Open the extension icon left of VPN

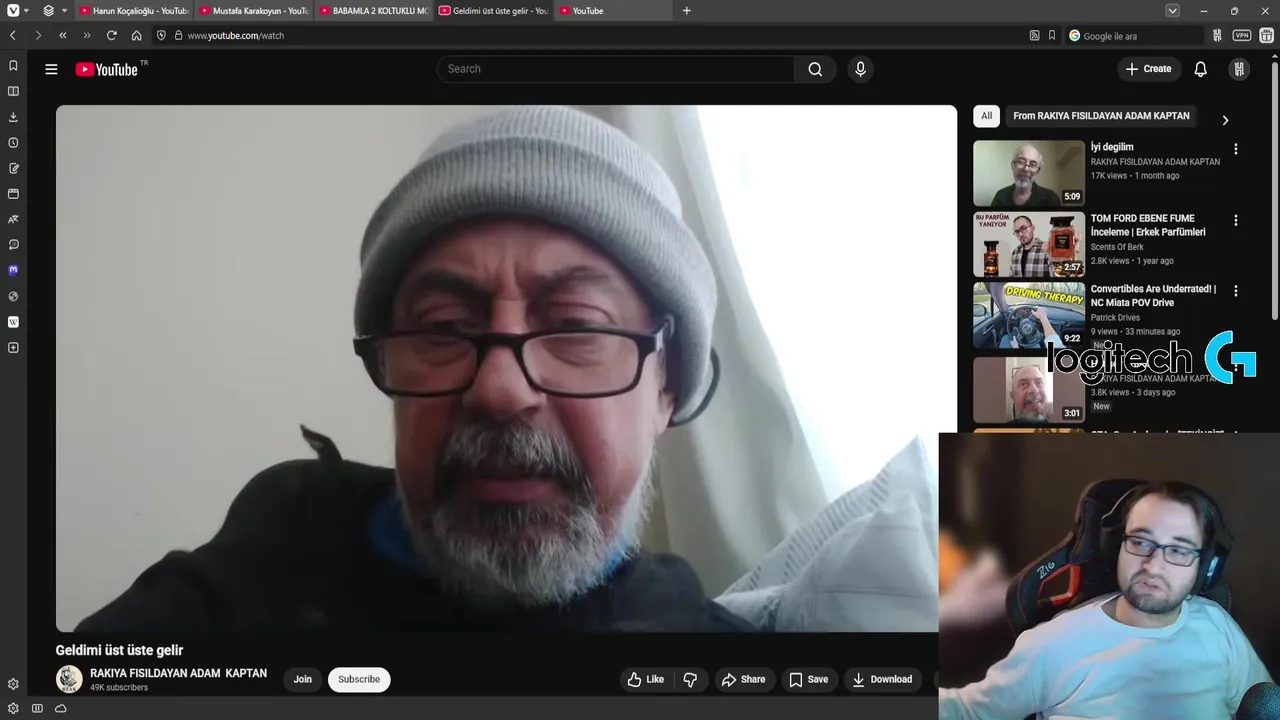[1217, 35]
